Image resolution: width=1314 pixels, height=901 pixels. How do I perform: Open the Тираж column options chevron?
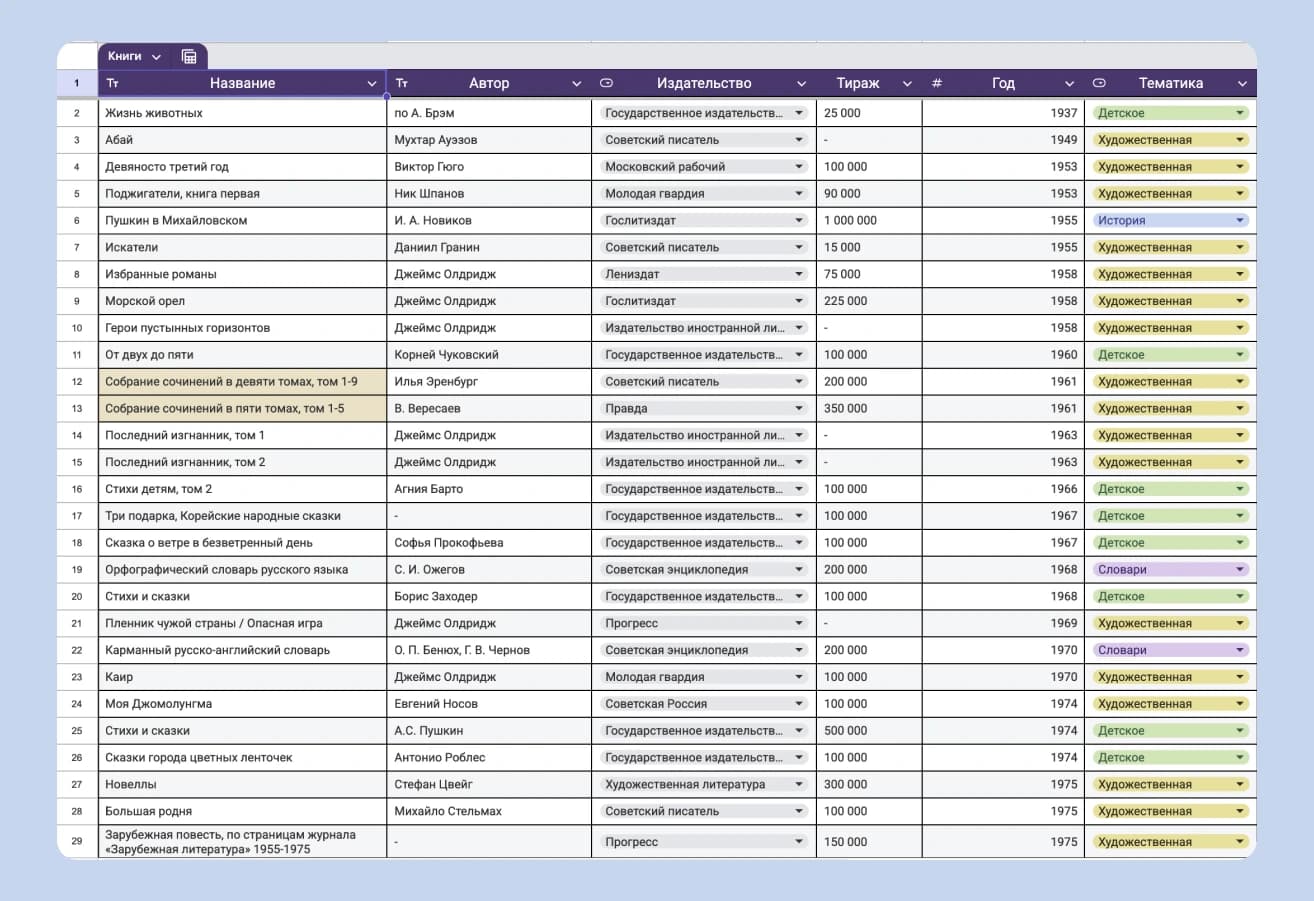(x=907, y=84)
